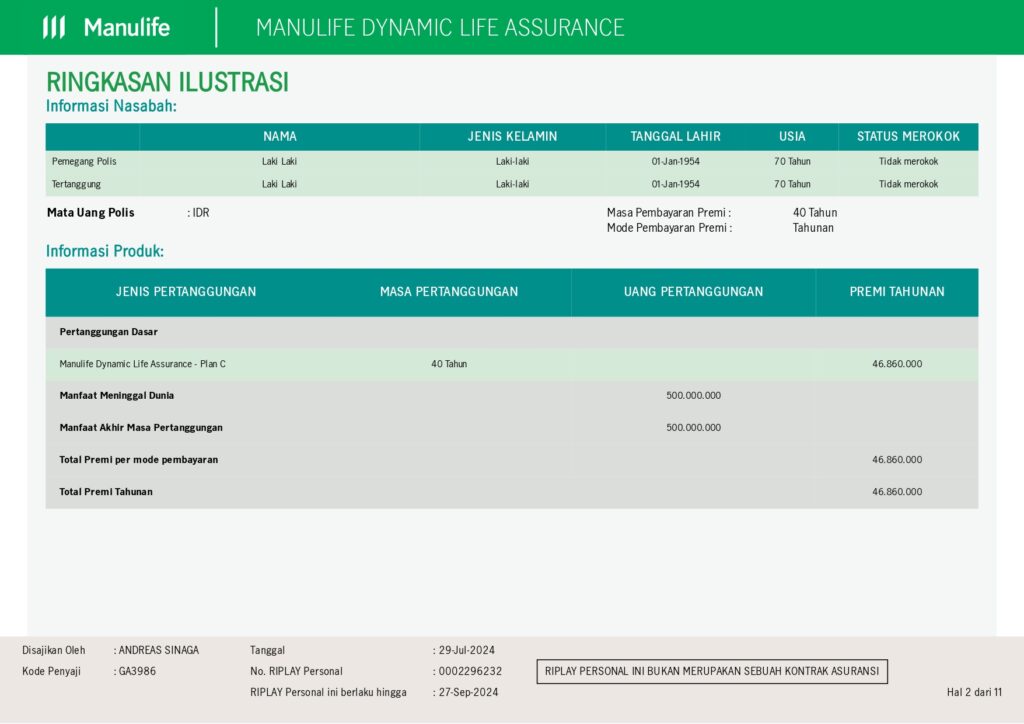Viewport: 1024px width, 724px height.
Task: Select the Tertanggung row label
Action: click(x=76, y=184)
